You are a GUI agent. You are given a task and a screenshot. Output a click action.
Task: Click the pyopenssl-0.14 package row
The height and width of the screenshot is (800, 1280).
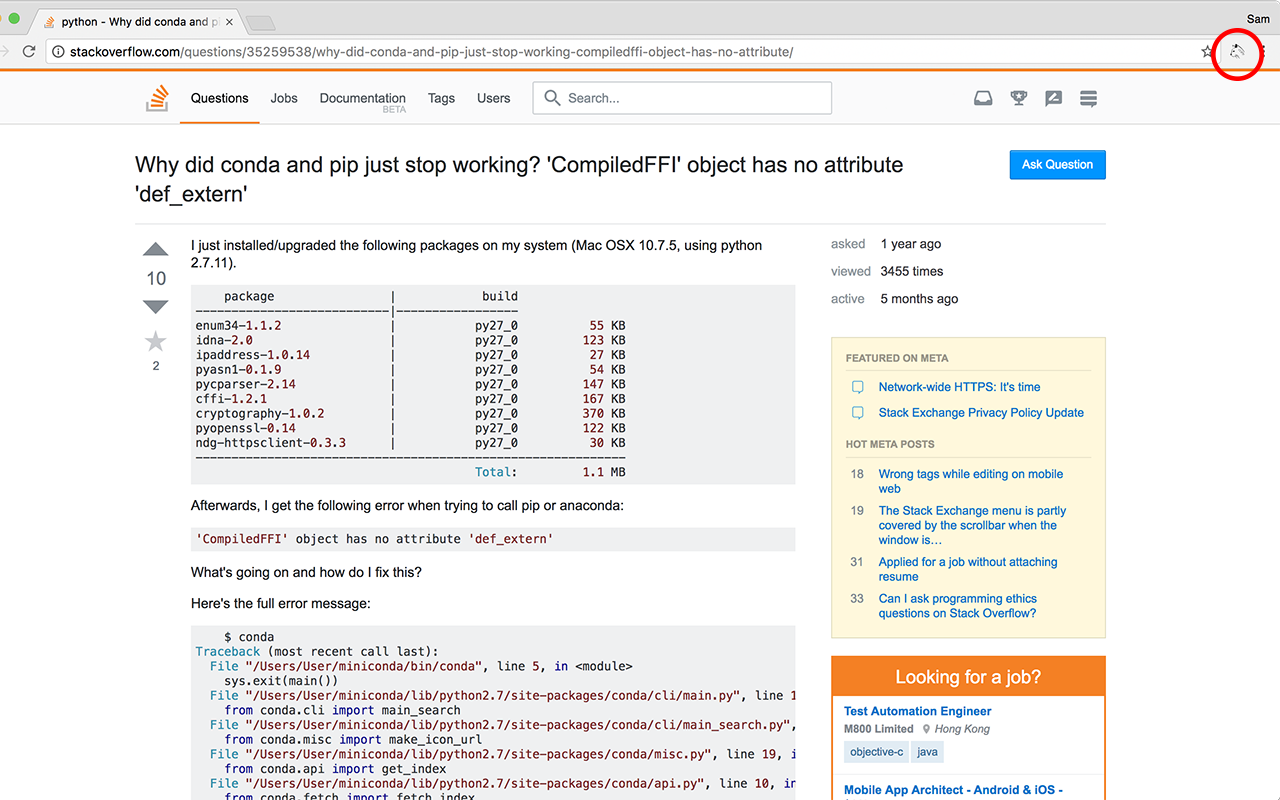(x=411, y=428)
